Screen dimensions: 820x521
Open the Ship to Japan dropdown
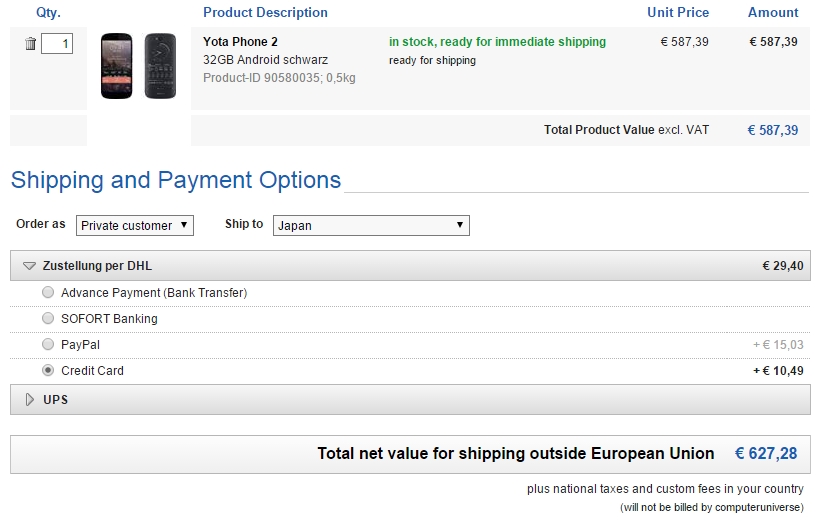[371, 226]
